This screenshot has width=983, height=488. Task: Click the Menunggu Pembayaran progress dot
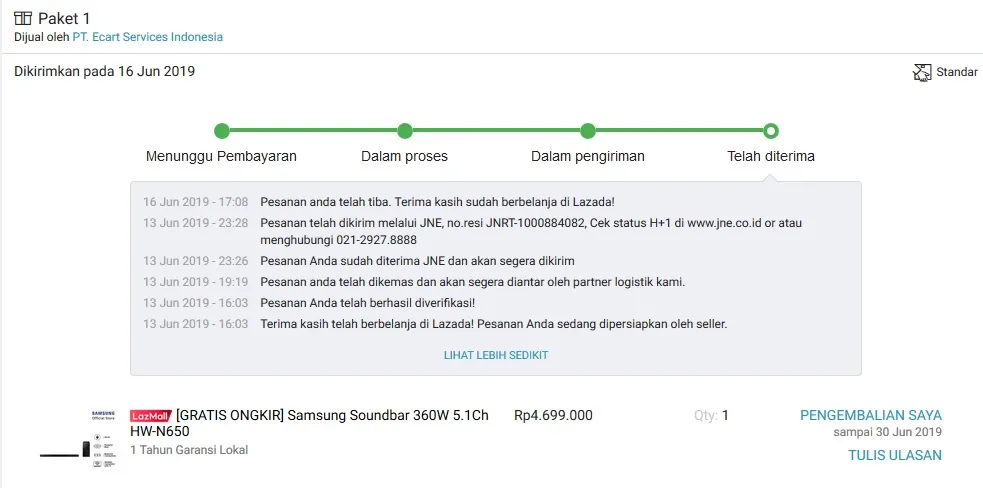click(222, 131)
